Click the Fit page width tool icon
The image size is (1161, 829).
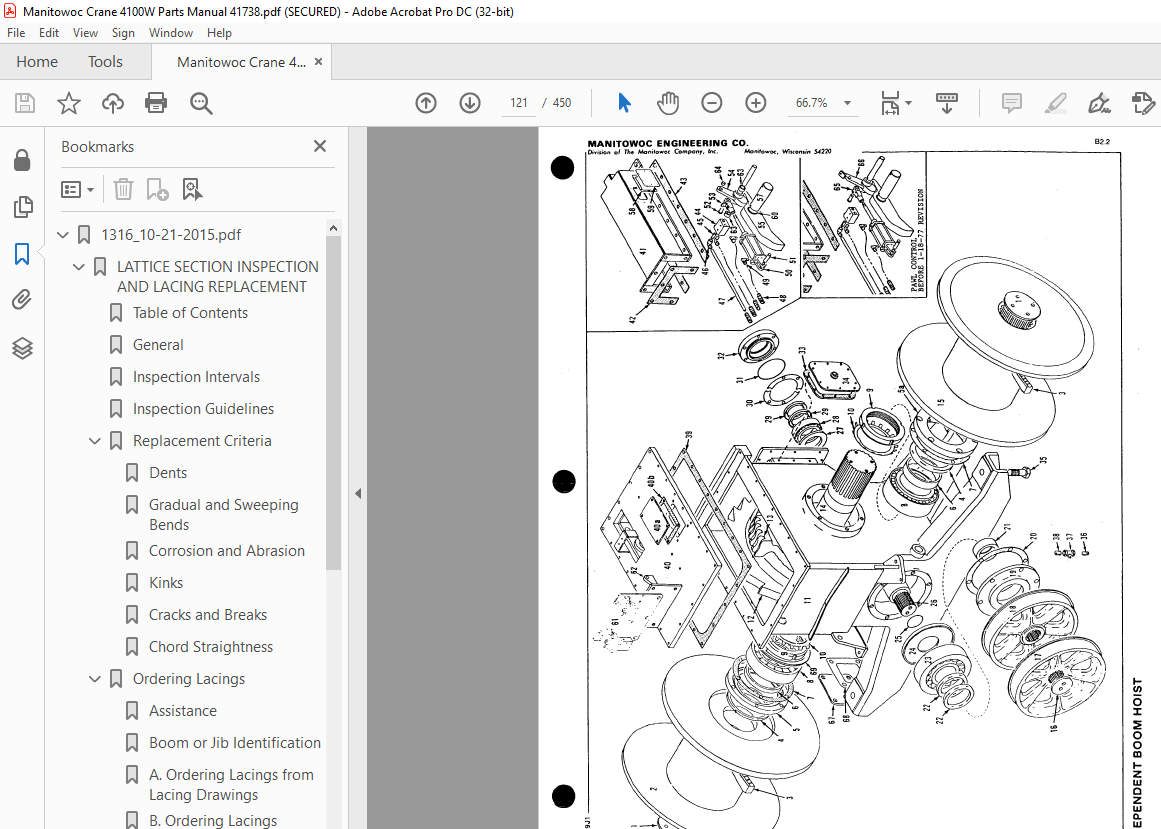click(x=890, y=103)
